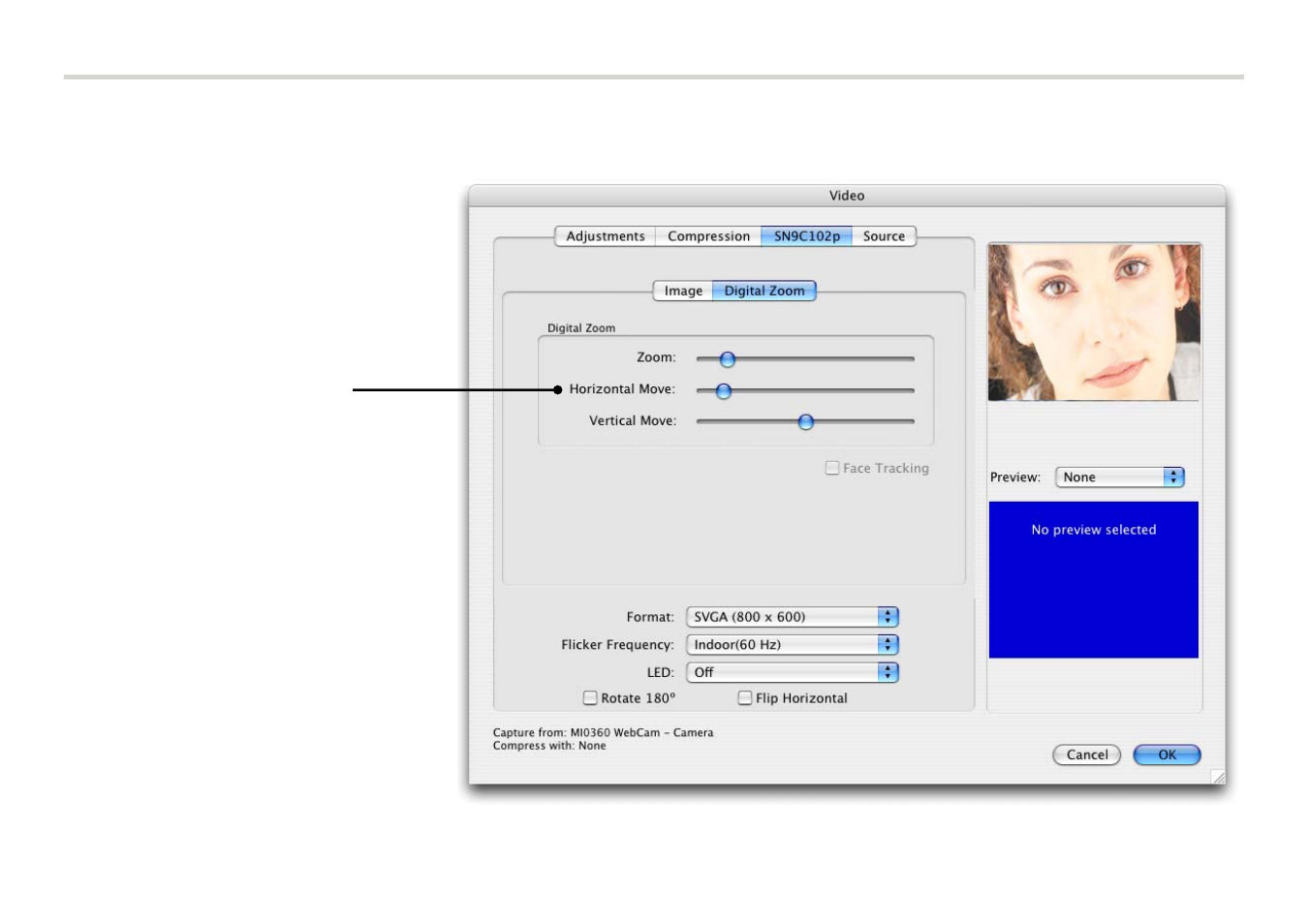Enable the Rotate 180° checkbox
The image size is (1309, 924).
[x=590, y=697]
